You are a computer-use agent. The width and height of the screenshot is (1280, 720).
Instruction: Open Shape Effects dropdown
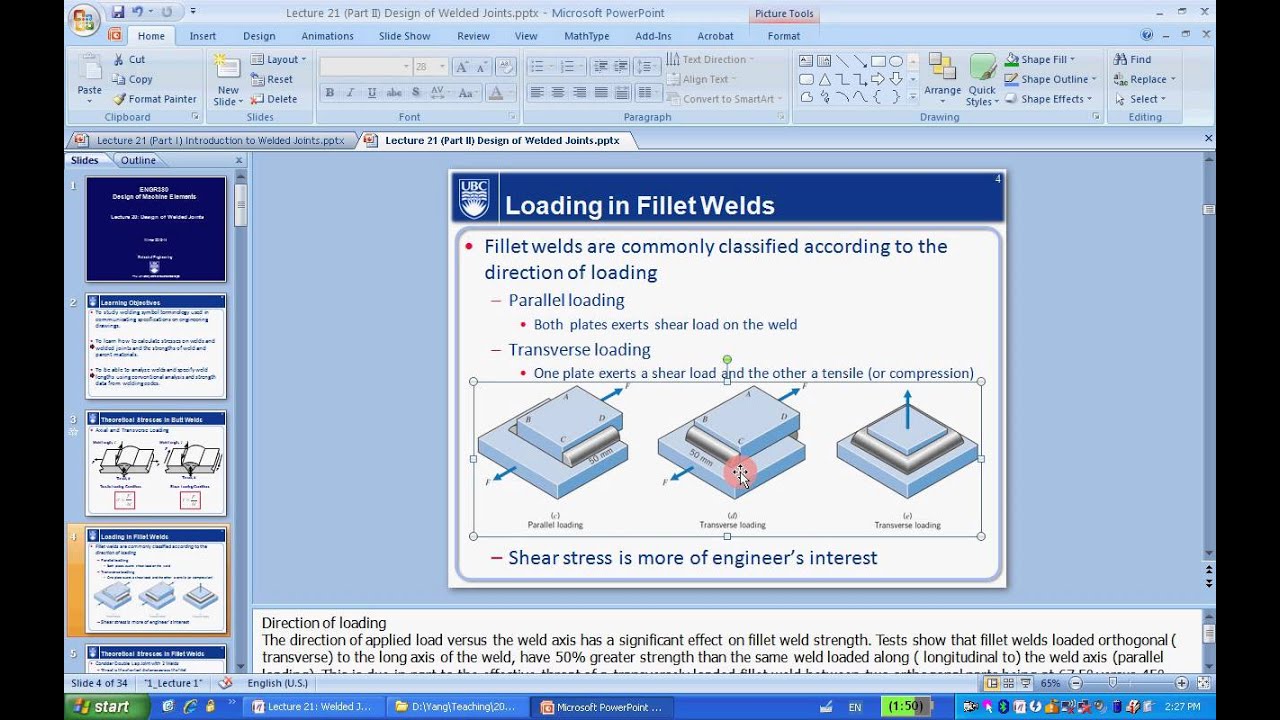pos(1048,99)
